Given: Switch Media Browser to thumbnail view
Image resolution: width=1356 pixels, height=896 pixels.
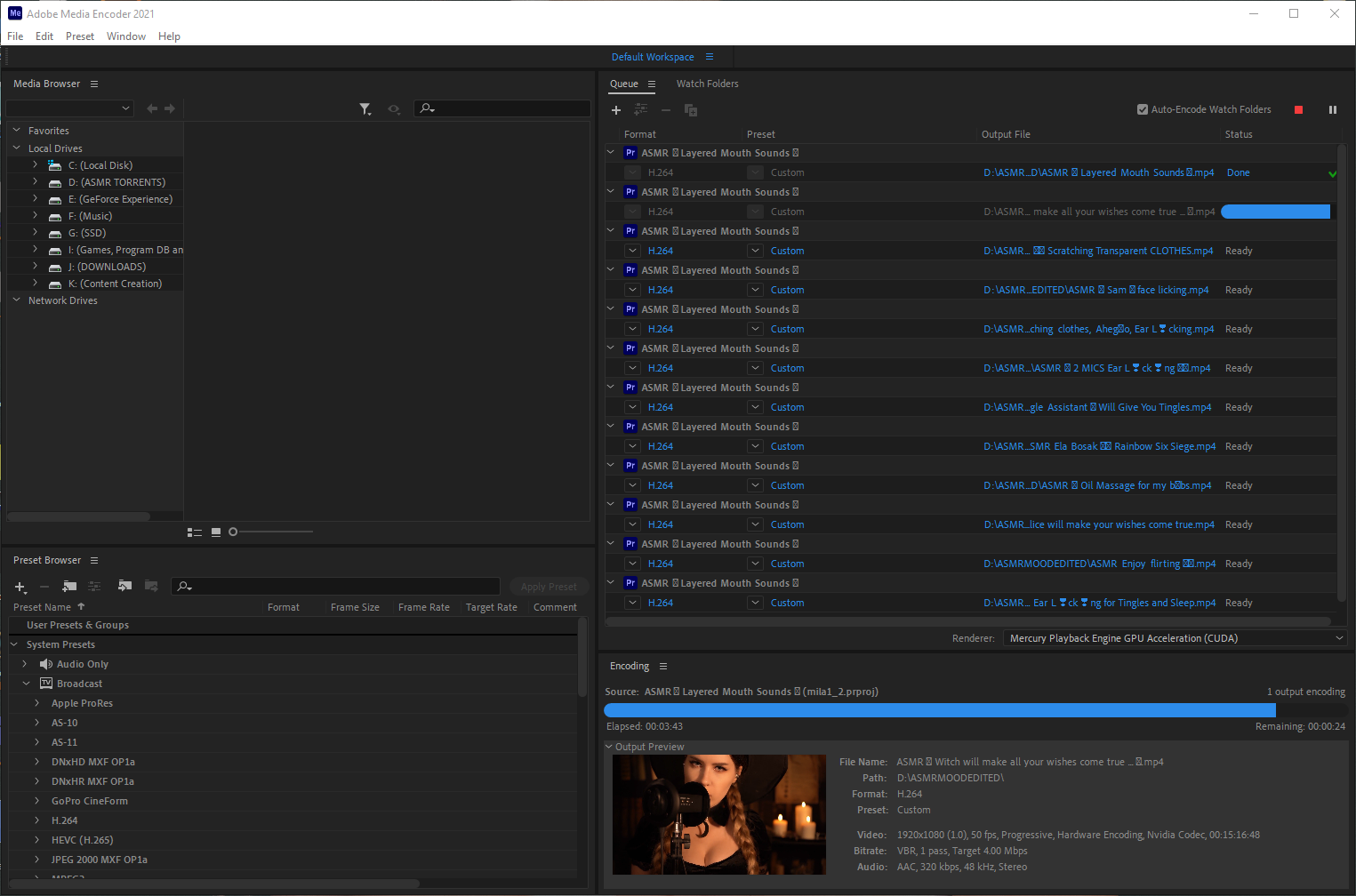Looking at the screenshot, I should [216, 532].
